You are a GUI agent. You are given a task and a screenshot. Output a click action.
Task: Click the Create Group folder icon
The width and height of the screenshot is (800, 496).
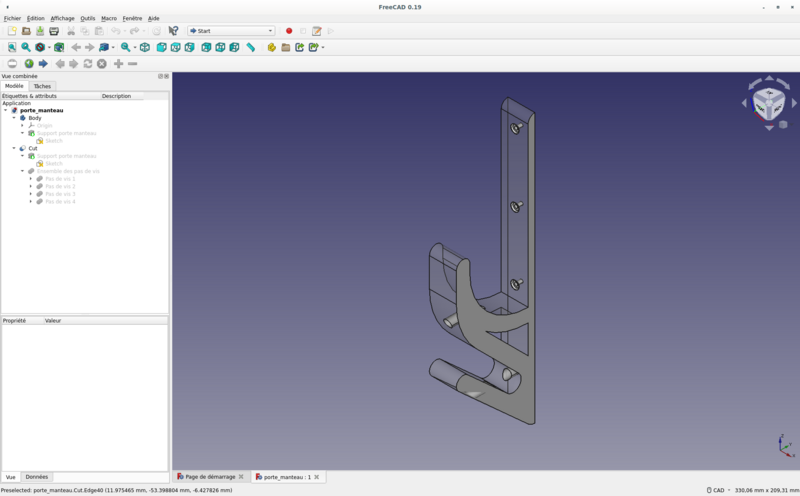[x=286, y=47]
